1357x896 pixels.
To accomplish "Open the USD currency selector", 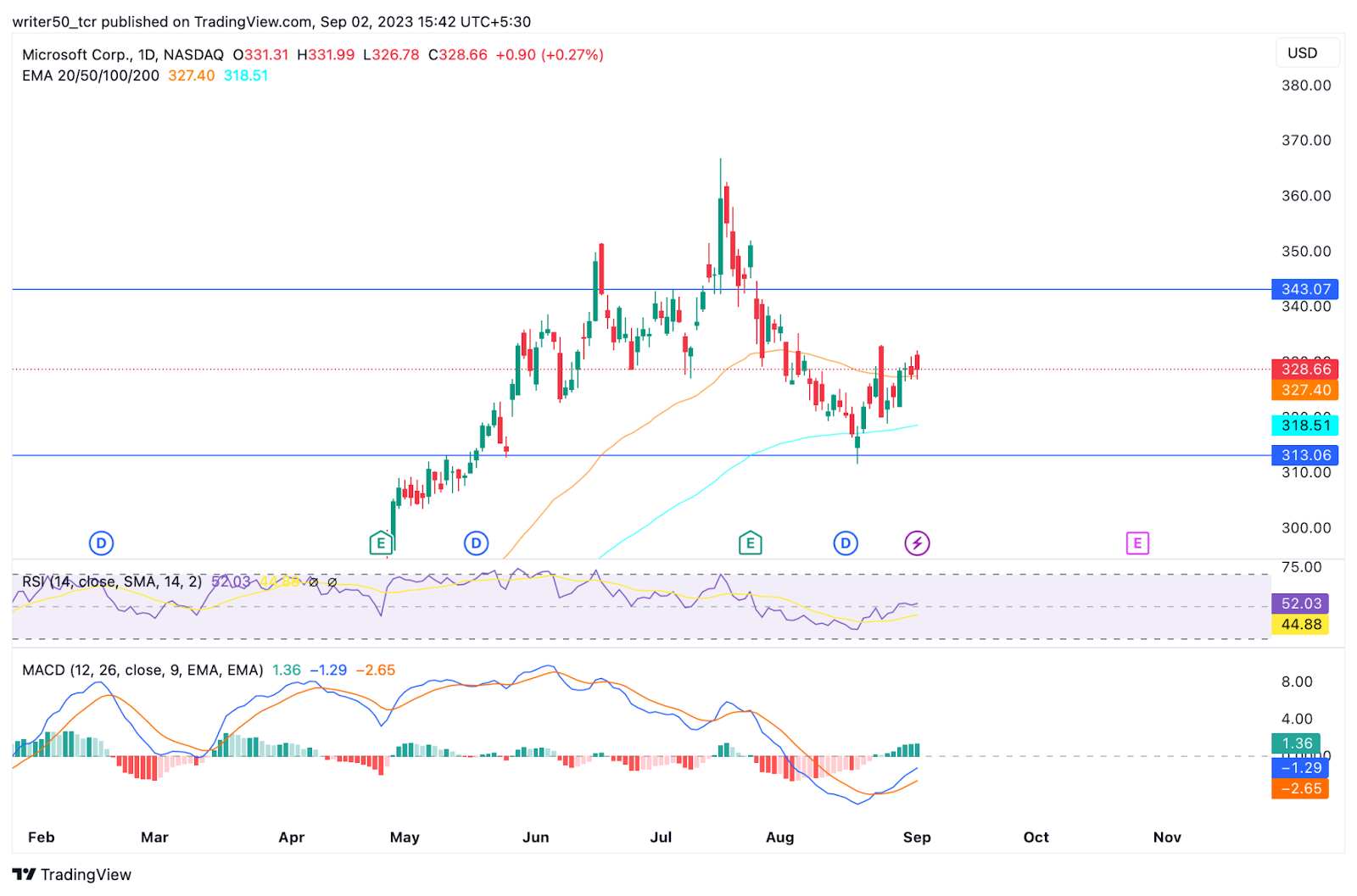I will [x=1308, y=53].
